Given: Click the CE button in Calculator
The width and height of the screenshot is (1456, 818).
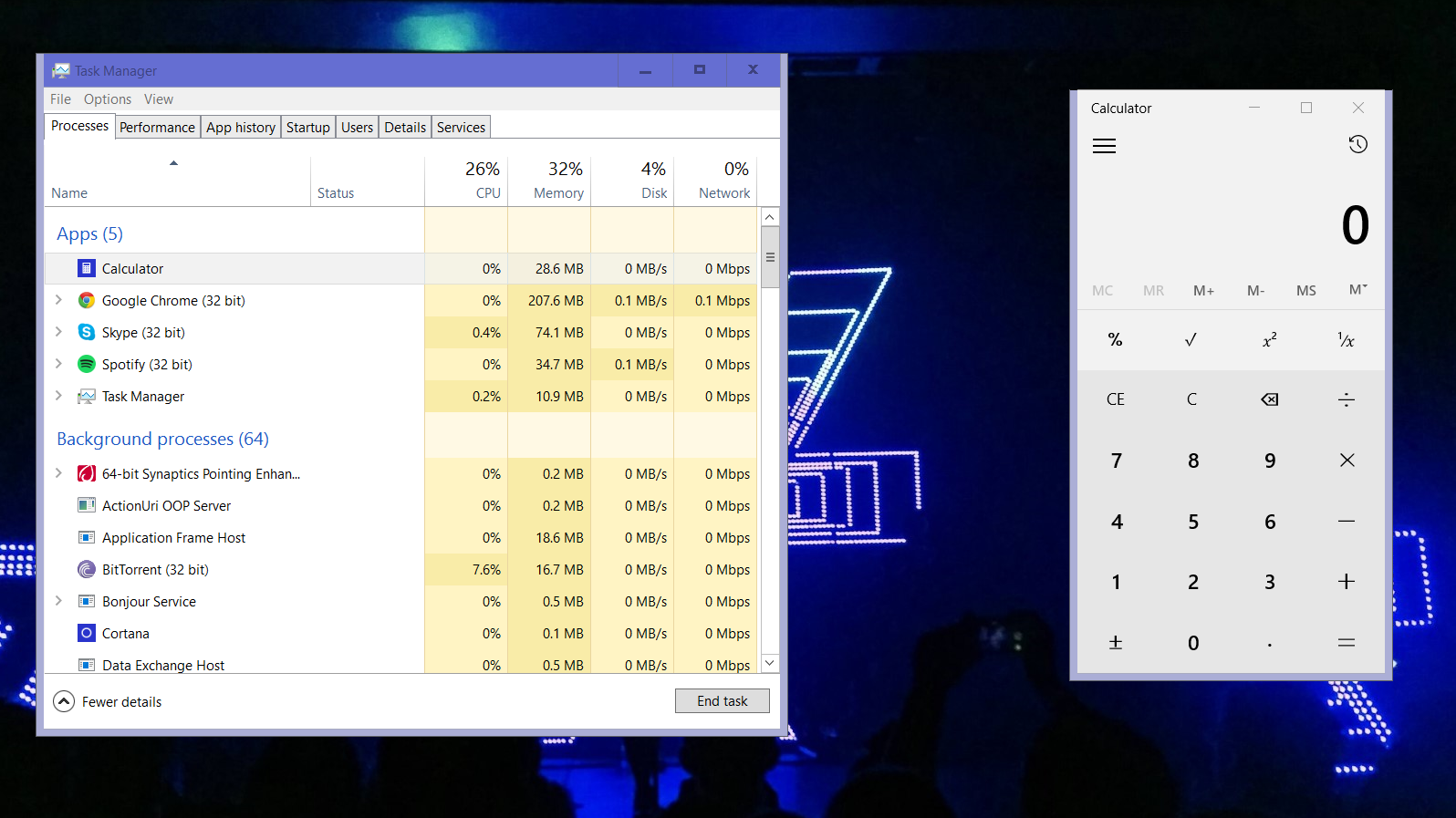Looking at the screenshot, I should [1115, 399].
